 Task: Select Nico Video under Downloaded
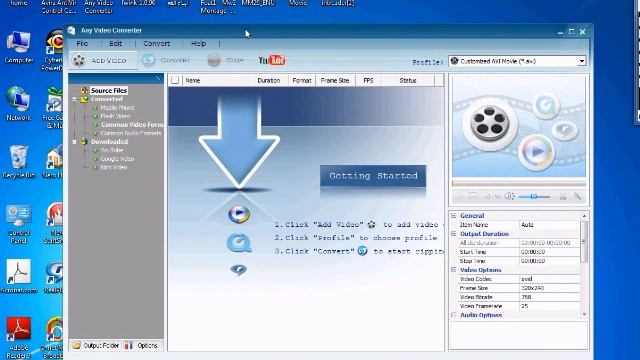coord(114,167)
